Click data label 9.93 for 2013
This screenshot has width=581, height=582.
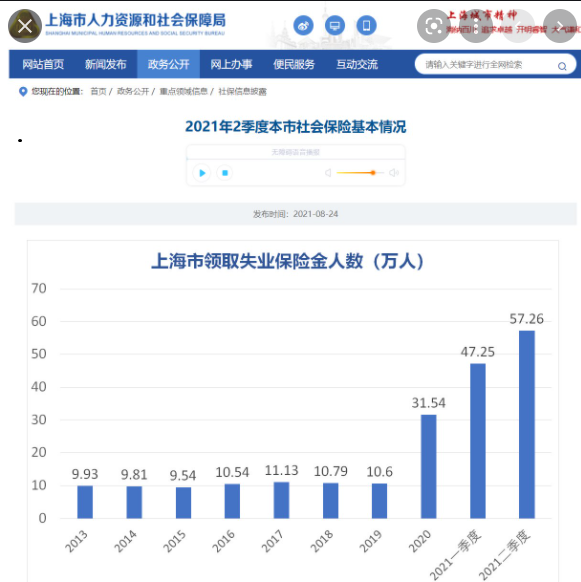[x=85, y=474]
